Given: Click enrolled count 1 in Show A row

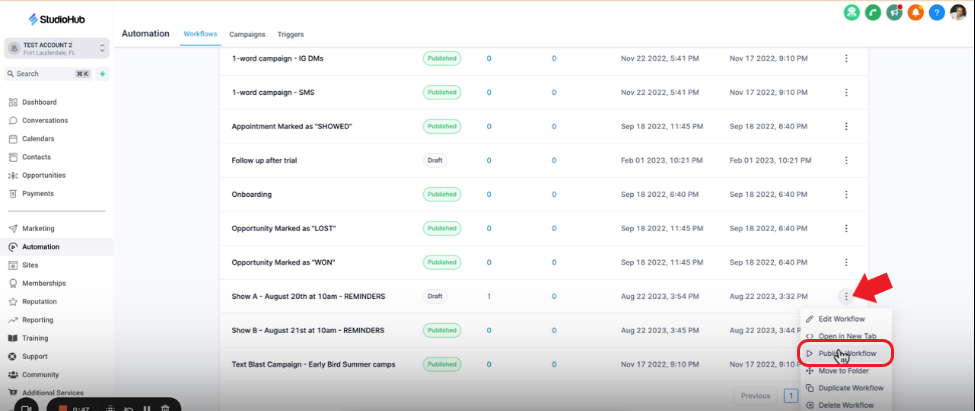Looking at the screenshot, I should (489, 297).
